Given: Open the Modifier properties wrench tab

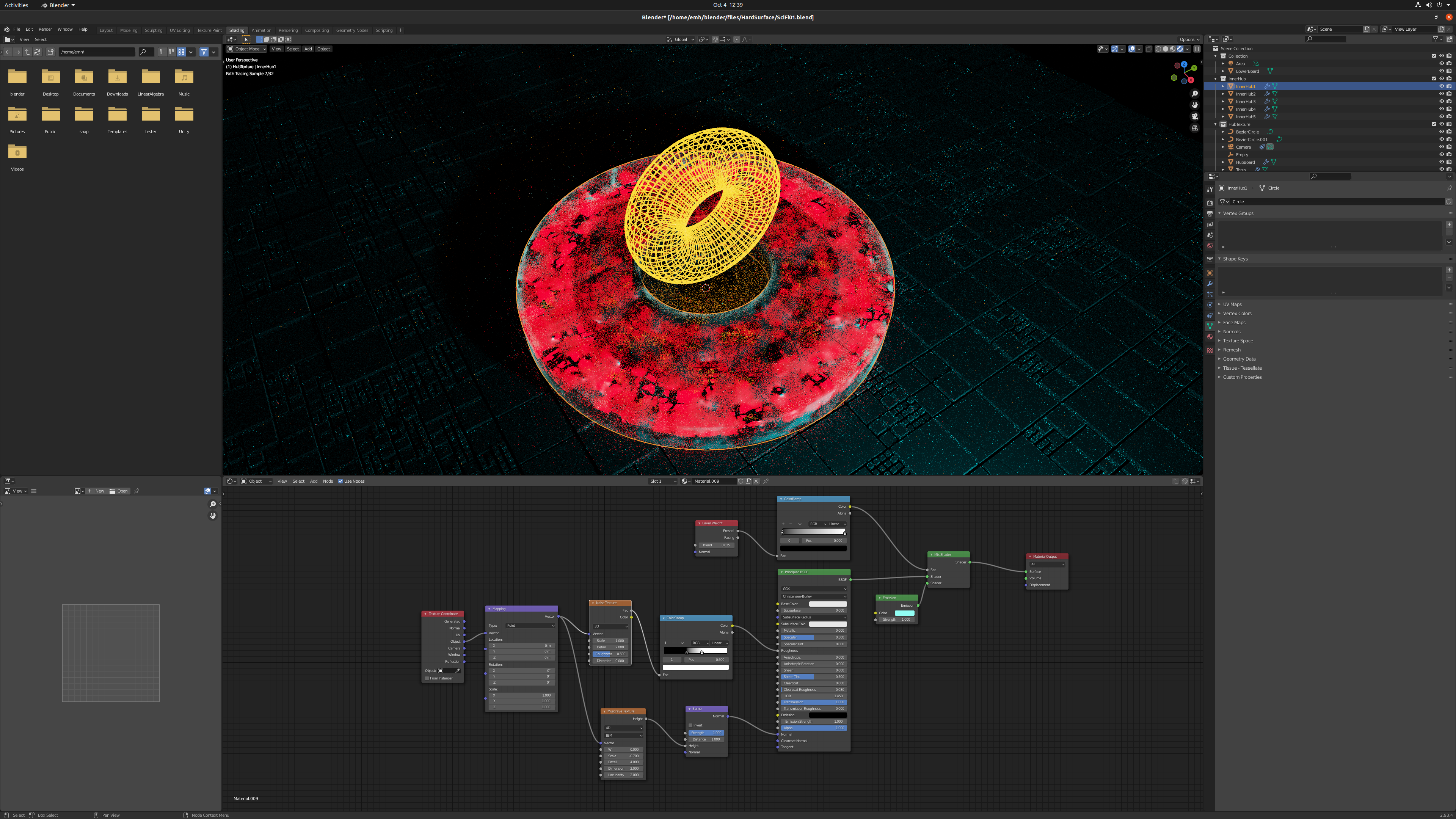Looking at the screenshot, I should (1210, 284).
